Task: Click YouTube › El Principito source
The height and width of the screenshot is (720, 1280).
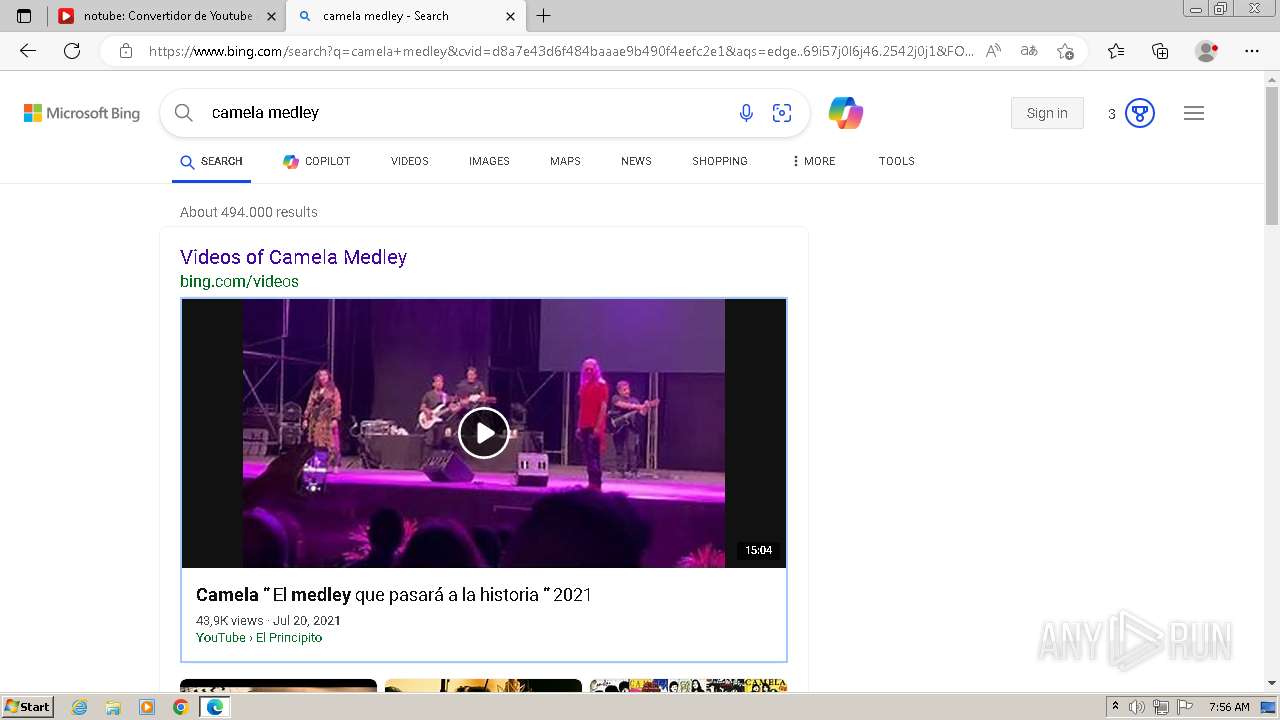Action: click(259, 638)
